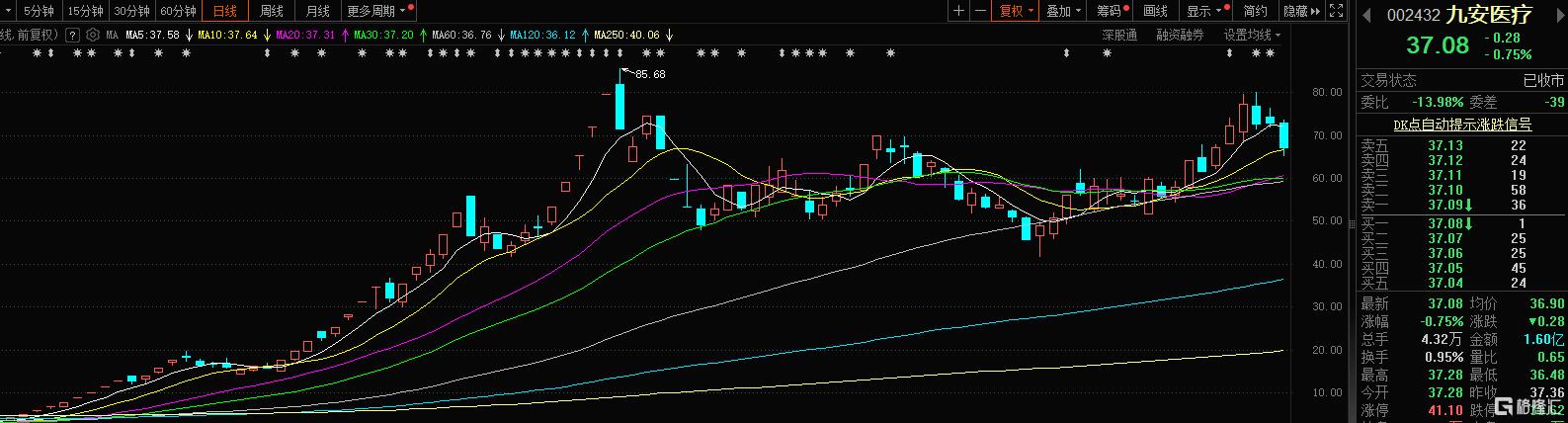The image size is (1568, 423).
Task: Click 涨停 price 41.10
Action: click(1446, 409)
